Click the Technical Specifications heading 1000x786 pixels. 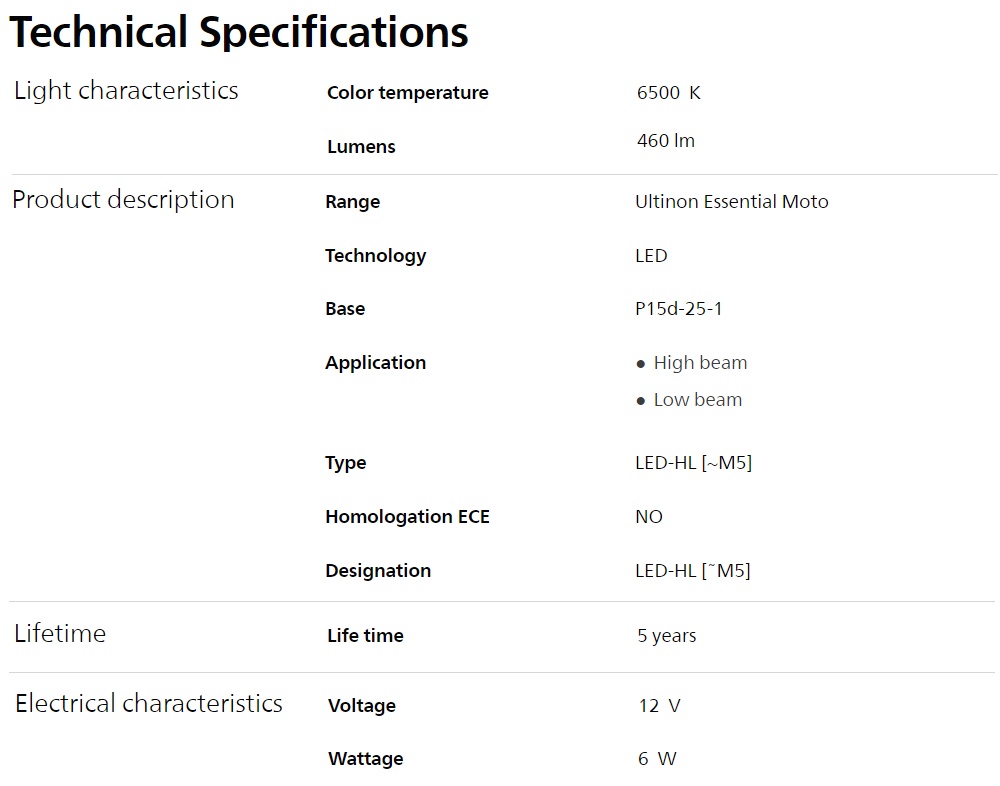point(239,33)
